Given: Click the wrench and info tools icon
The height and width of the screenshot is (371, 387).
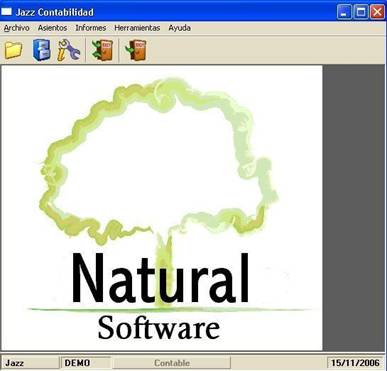Looking at the screenshot, I should coord(68,50).
